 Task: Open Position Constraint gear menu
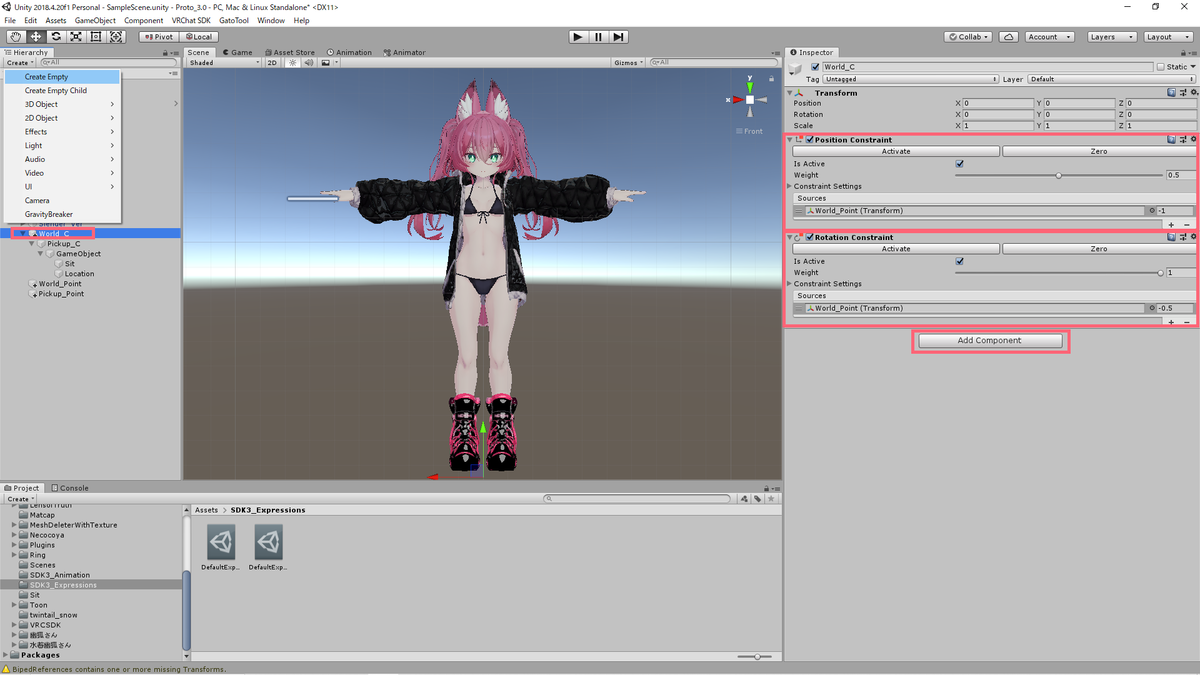click(x=1193, y=140)
